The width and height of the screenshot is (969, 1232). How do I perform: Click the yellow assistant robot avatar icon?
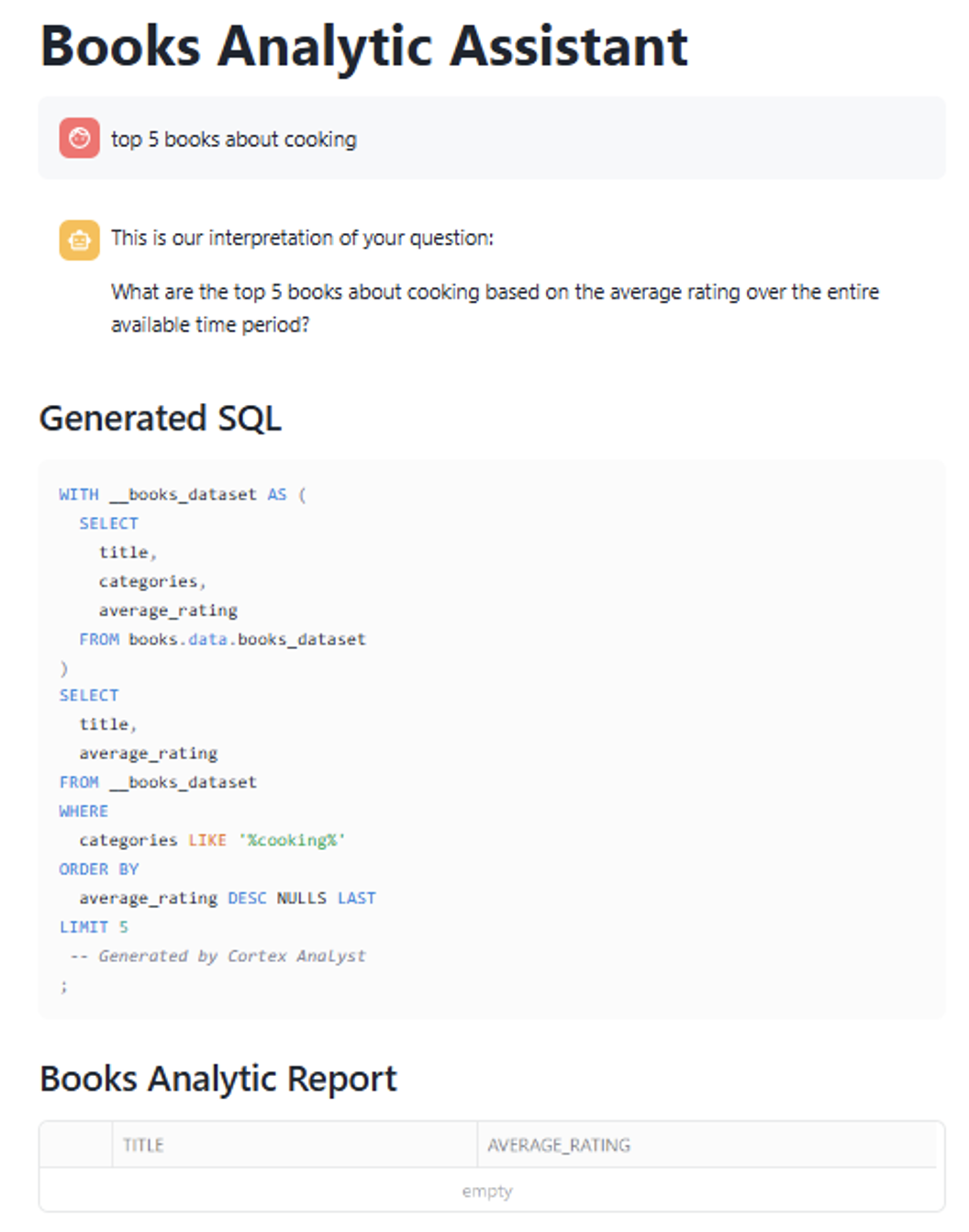tap(79, 241)
